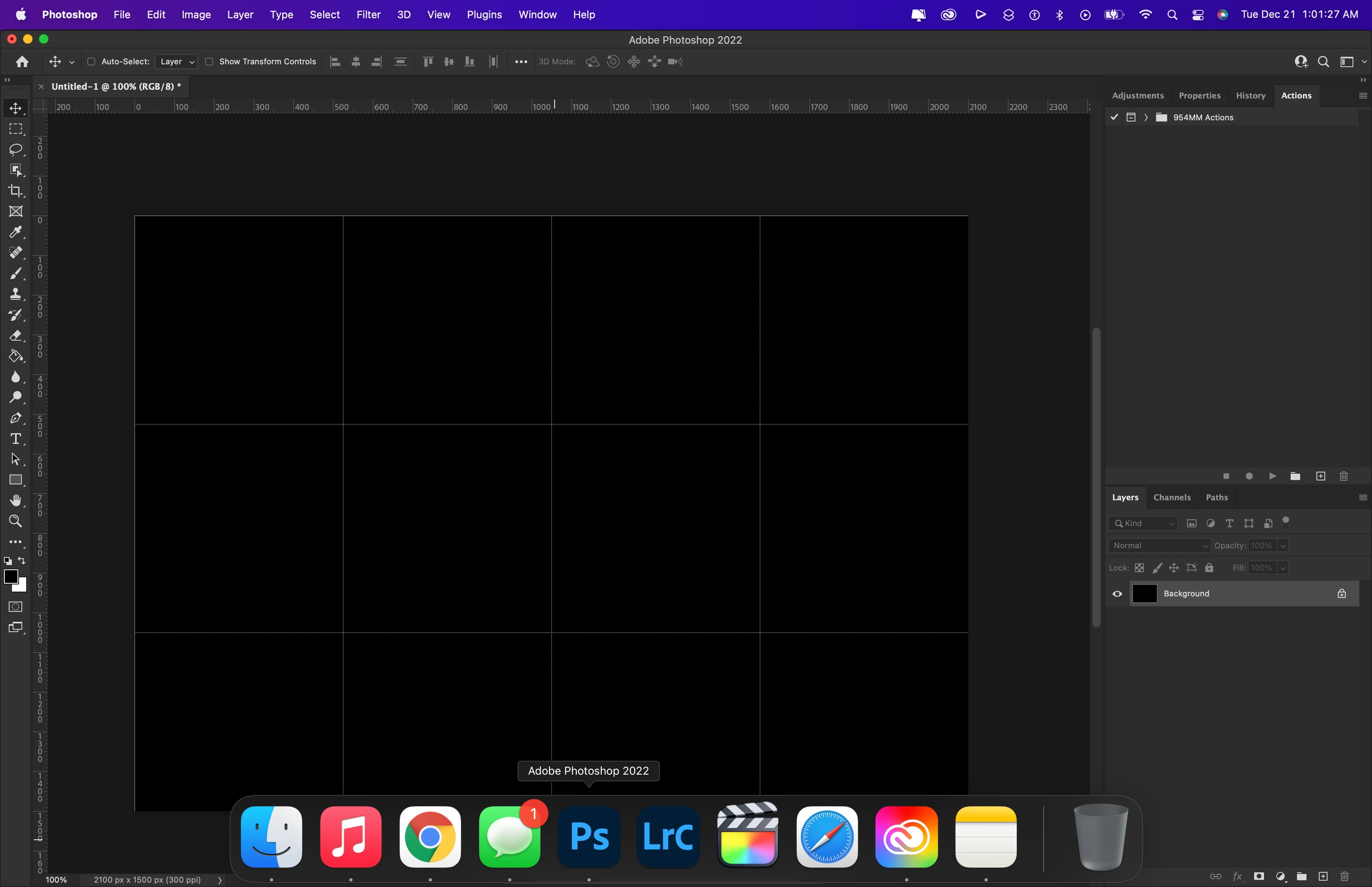Switch to the Channels tab
The height and width of the screenshot is (887, 1372).
(x=1172, y=497)
